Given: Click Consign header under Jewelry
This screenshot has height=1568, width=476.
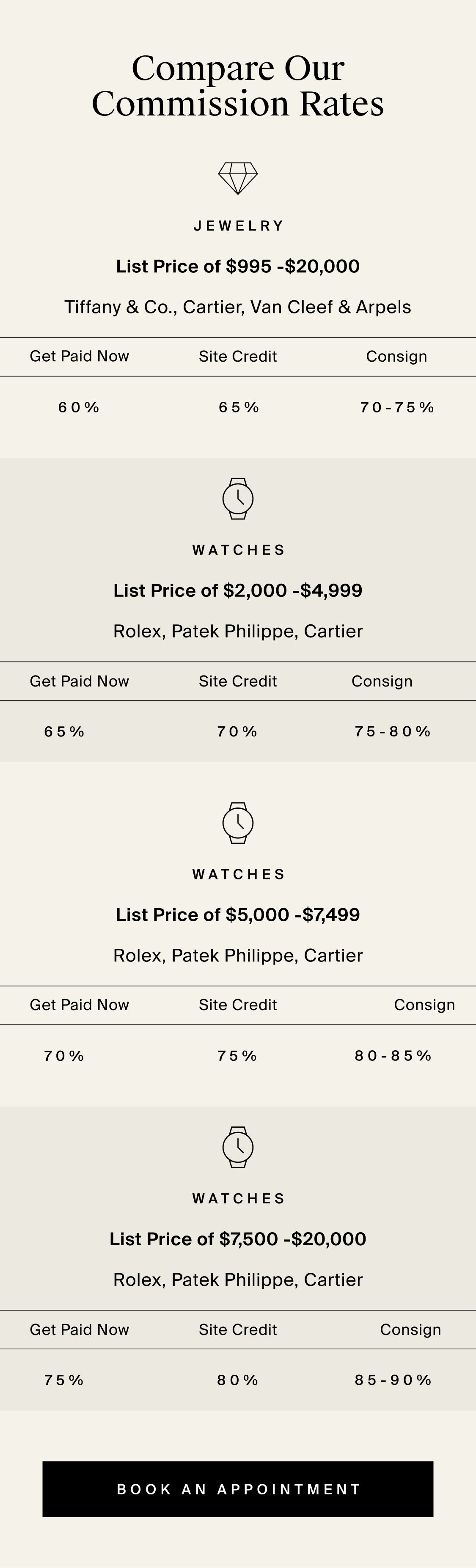Looking at the screenshot, I should point(396,357).
